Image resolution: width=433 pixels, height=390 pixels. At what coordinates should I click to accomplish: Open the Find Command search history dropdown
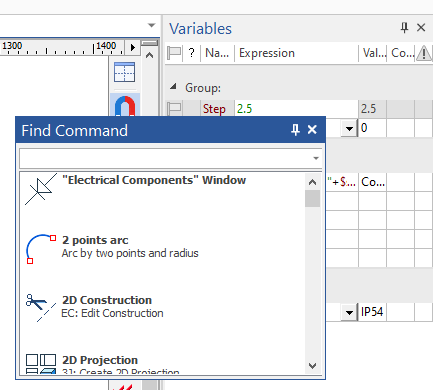tap(316, 159)
